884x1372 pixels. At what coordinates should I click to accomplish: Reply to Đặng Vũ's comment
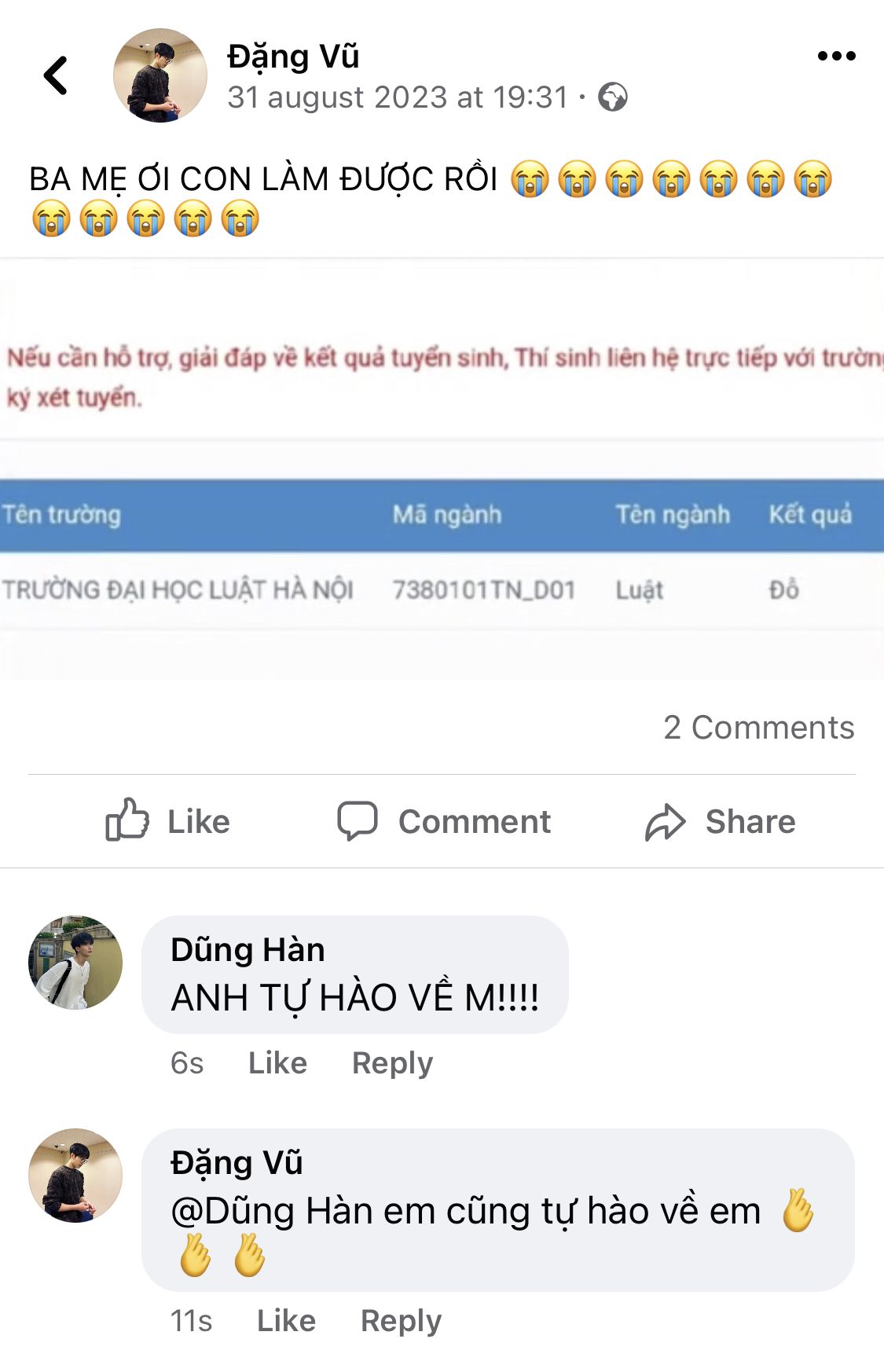(x=401, y=1321)
